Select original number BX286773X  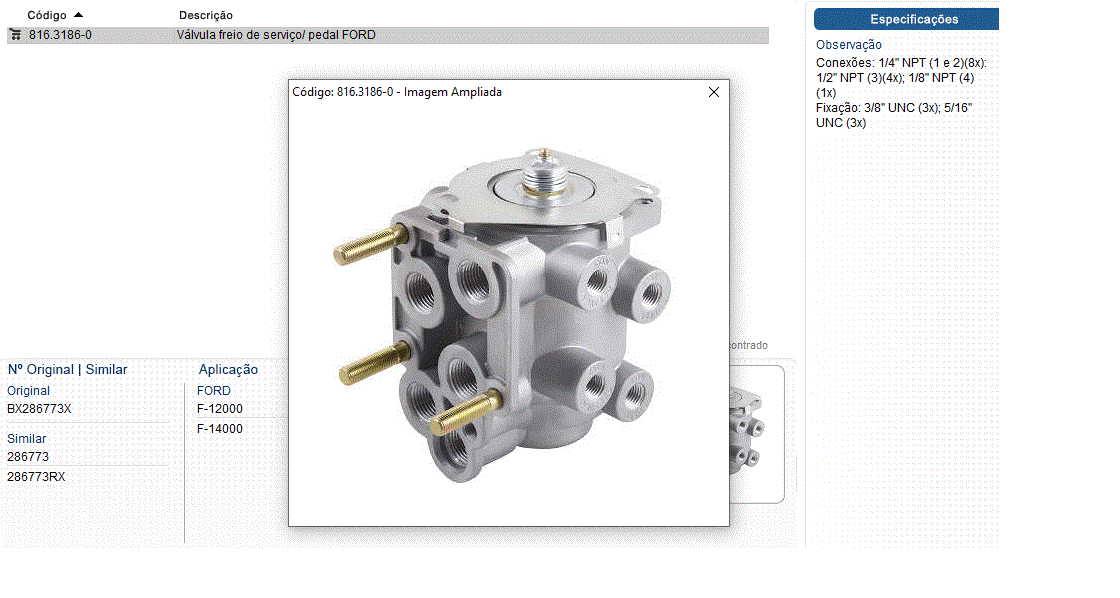[39, 409]
